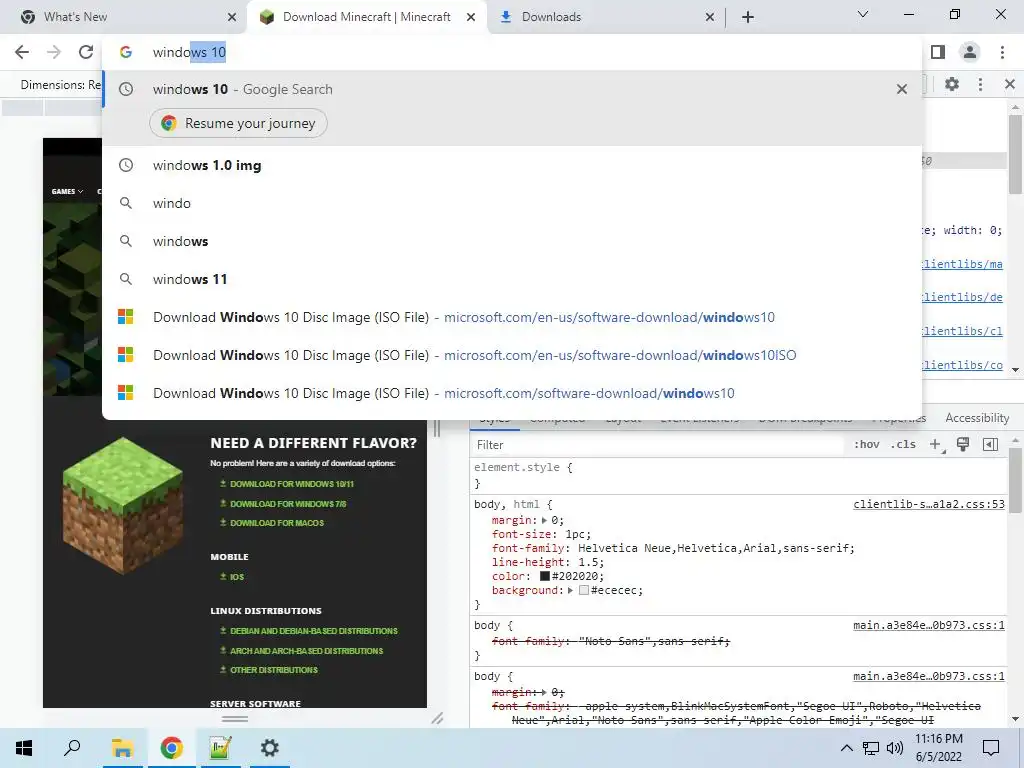Open File Explorer from the taskbar
1024x768 pixels.
click(x=122, y=748)
